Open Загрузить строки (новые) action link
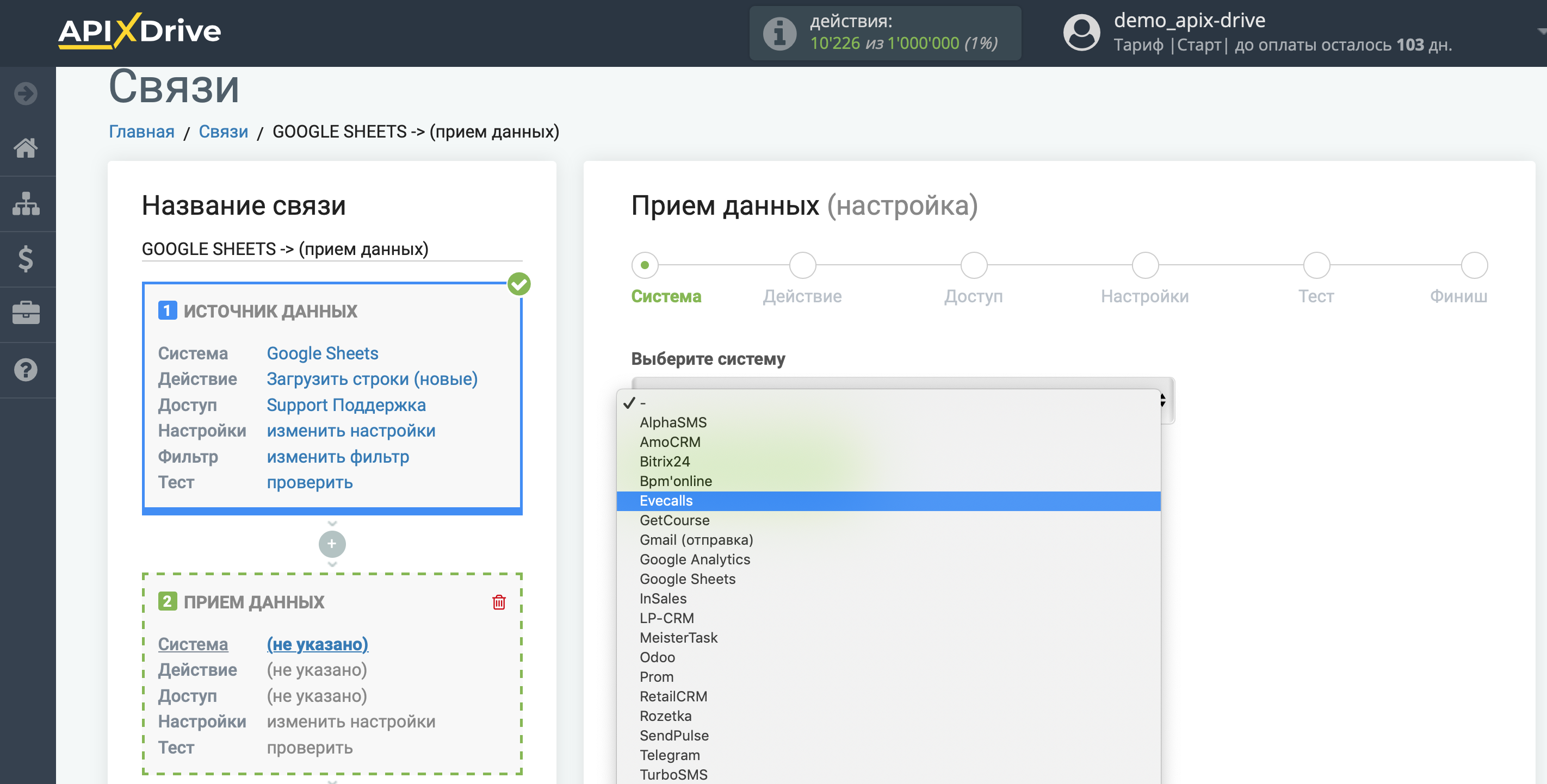 373,379
